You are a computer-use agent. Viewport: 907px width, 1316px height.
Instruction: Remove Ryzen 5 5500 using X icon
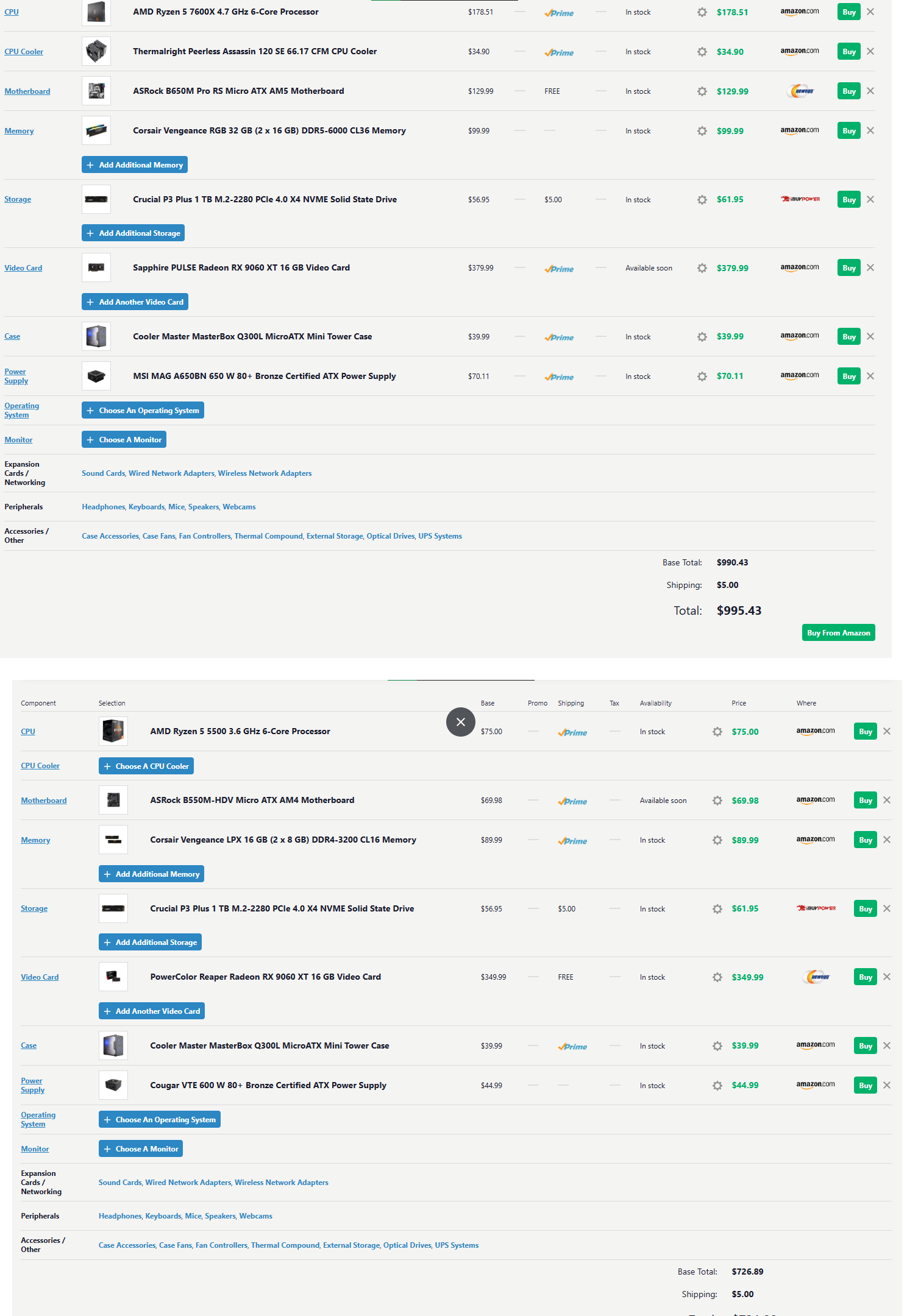(887, 731)
